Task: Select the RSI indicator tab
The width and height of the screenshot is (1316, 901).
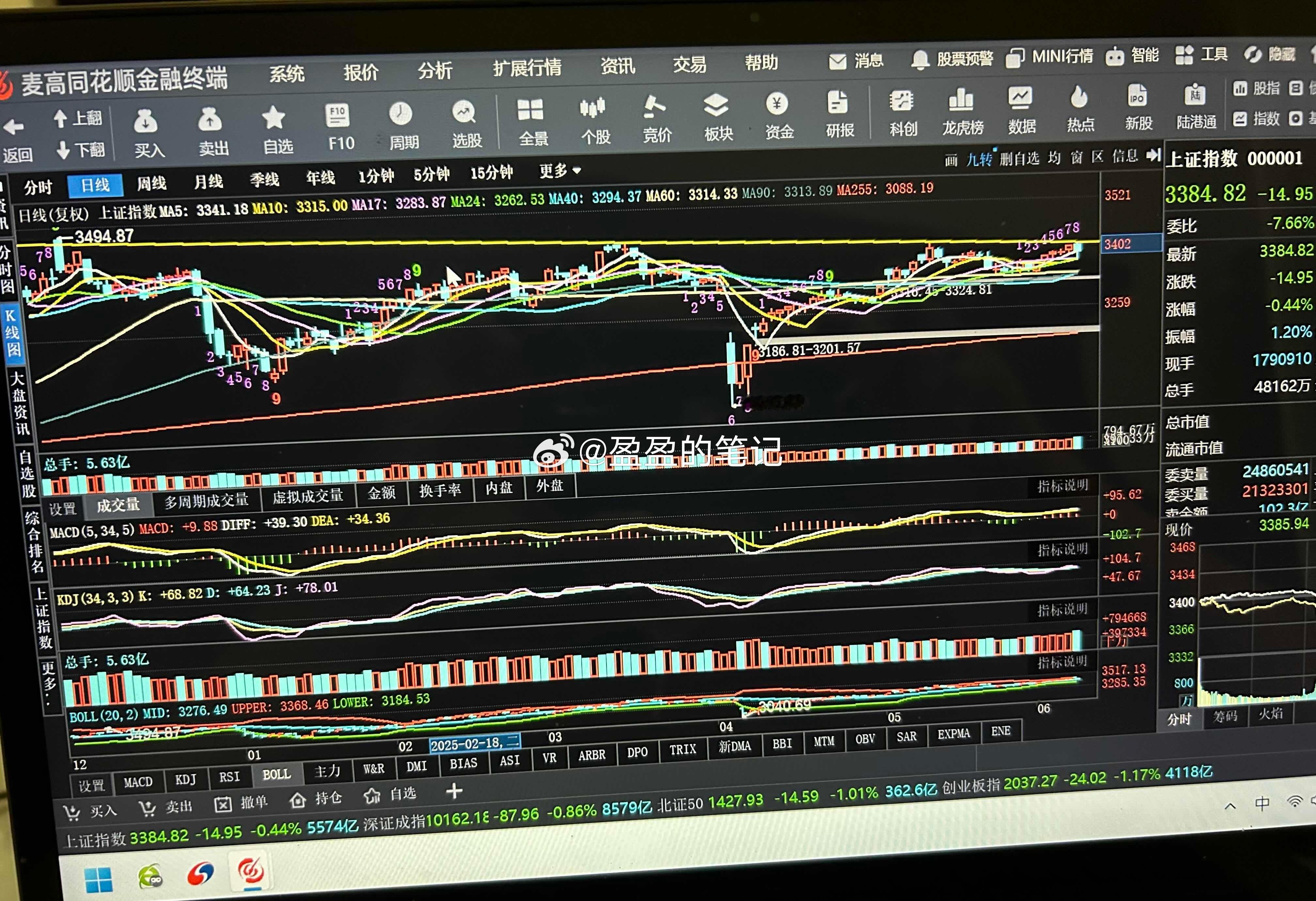Action: 229,776
